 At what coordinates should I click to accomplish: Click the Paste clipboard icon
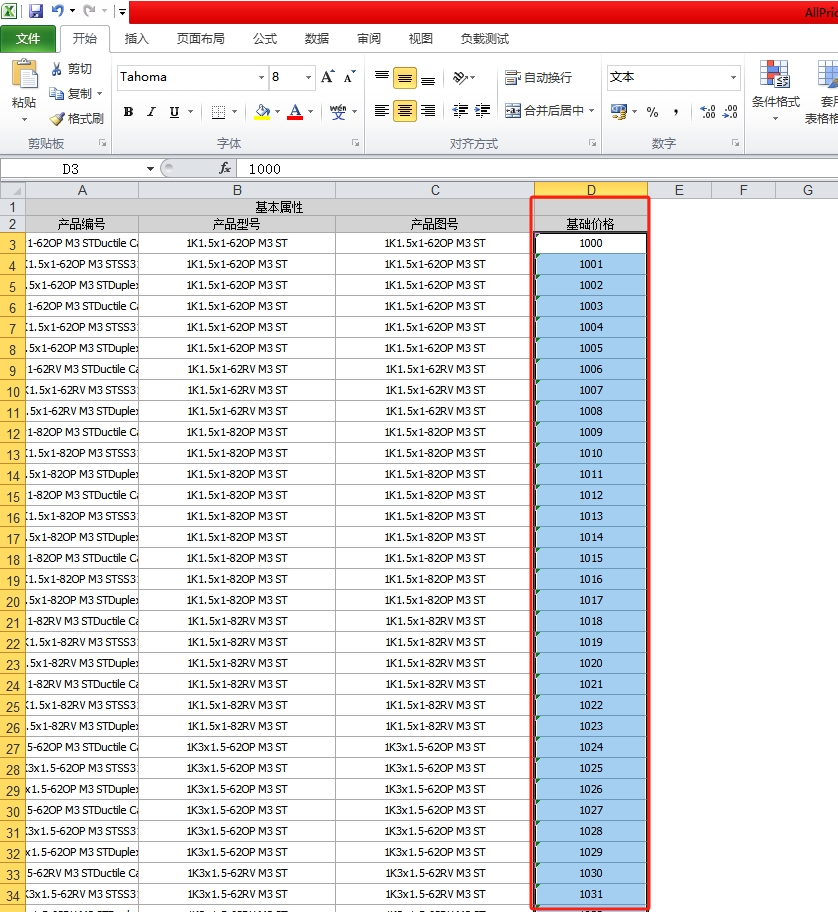24,74
